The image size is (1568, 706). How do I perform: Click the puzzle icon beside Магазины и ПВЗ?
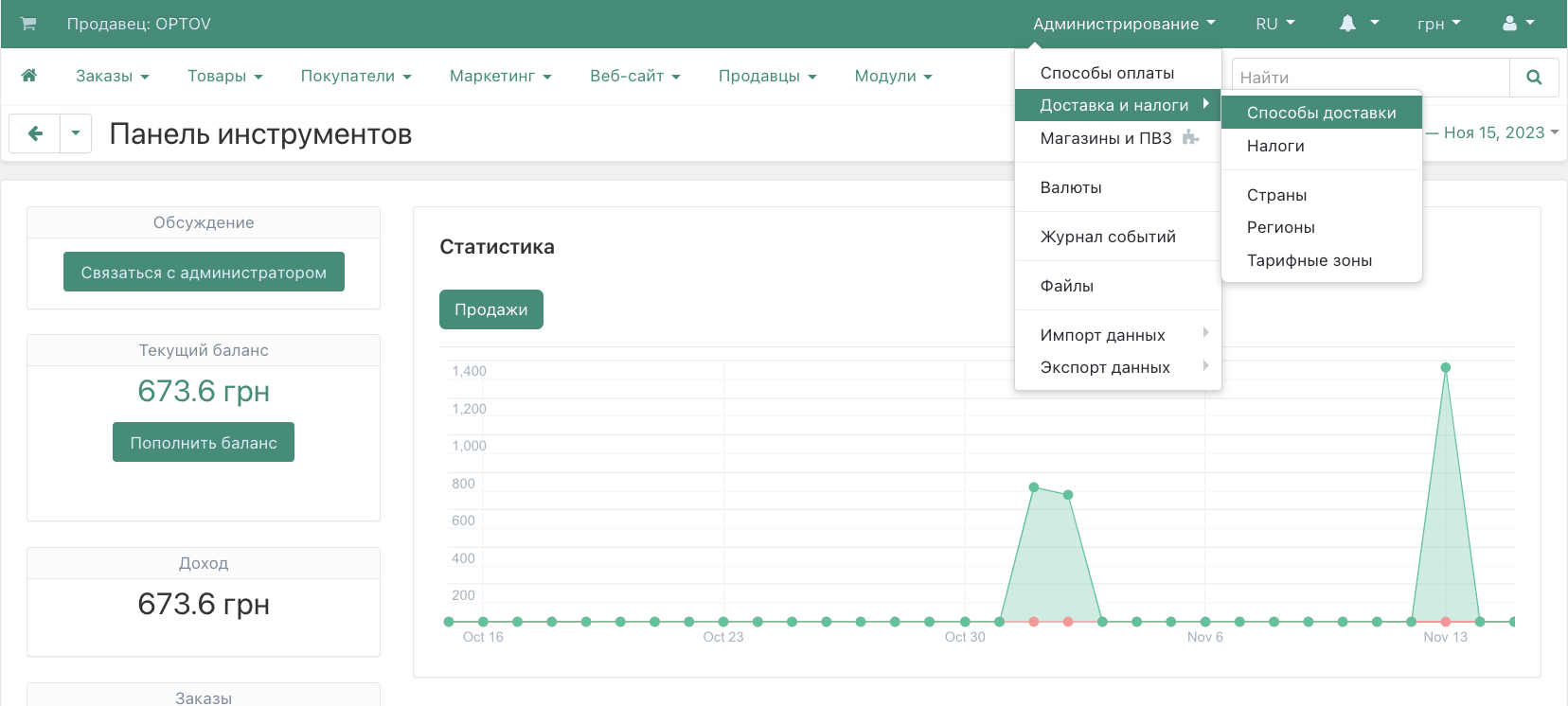1190,138
